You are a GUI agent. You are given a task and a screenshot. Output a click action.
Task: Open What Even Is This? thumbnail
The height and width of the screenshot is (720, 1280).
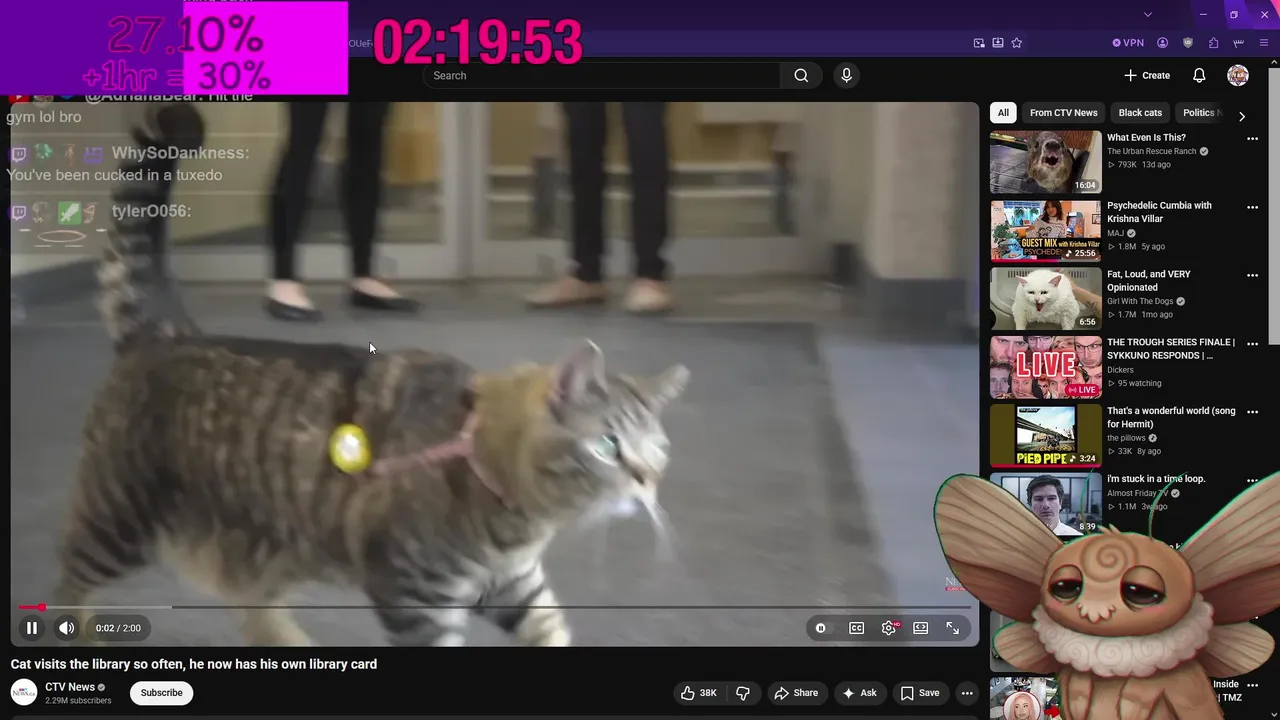tap(1045, 162)
